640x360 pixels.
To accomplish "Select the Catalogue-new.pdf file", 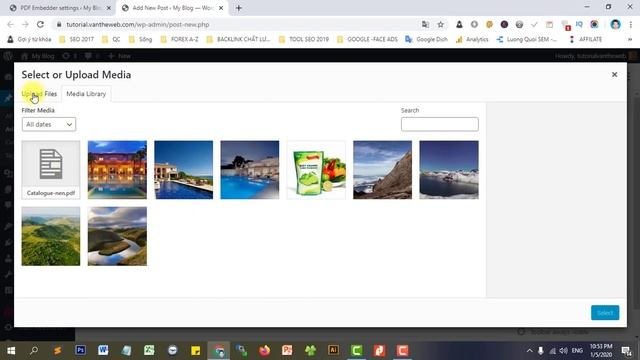I will click(51, 170).
